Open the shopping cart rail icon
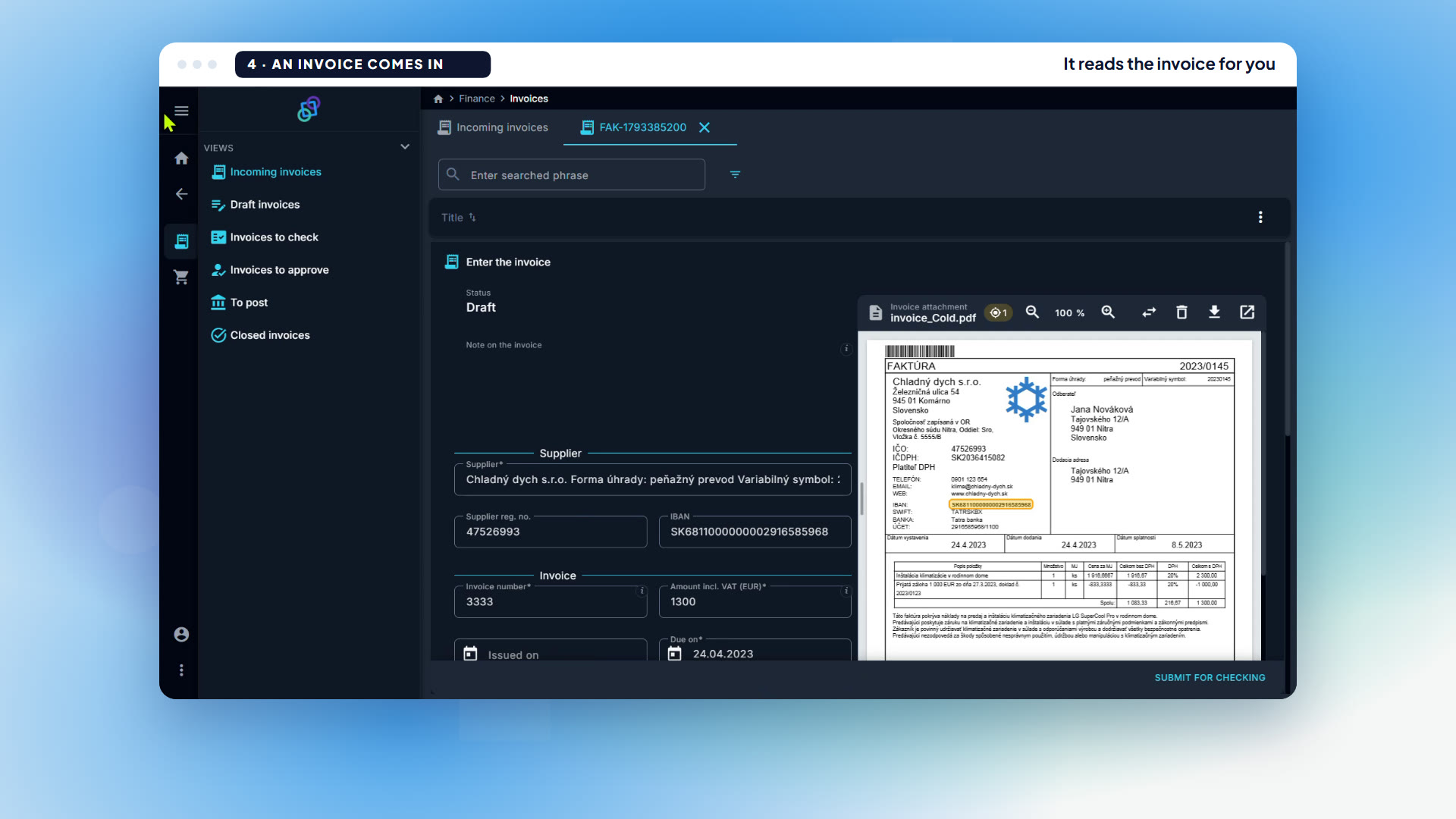This screenshot has width=1456, height=819. 181,278
